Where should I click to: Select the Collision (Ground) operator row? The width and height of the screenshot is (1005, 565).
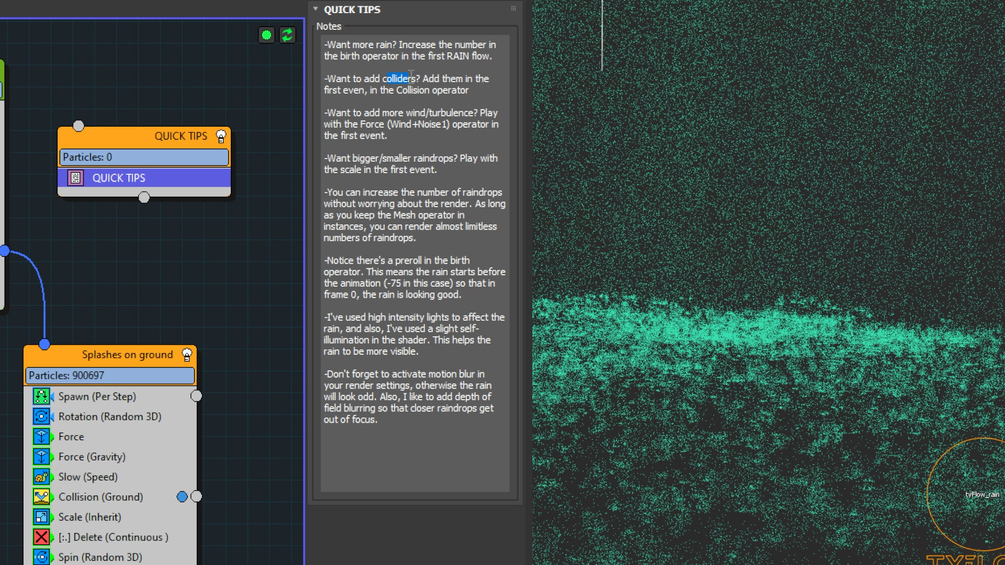point(110,496)
